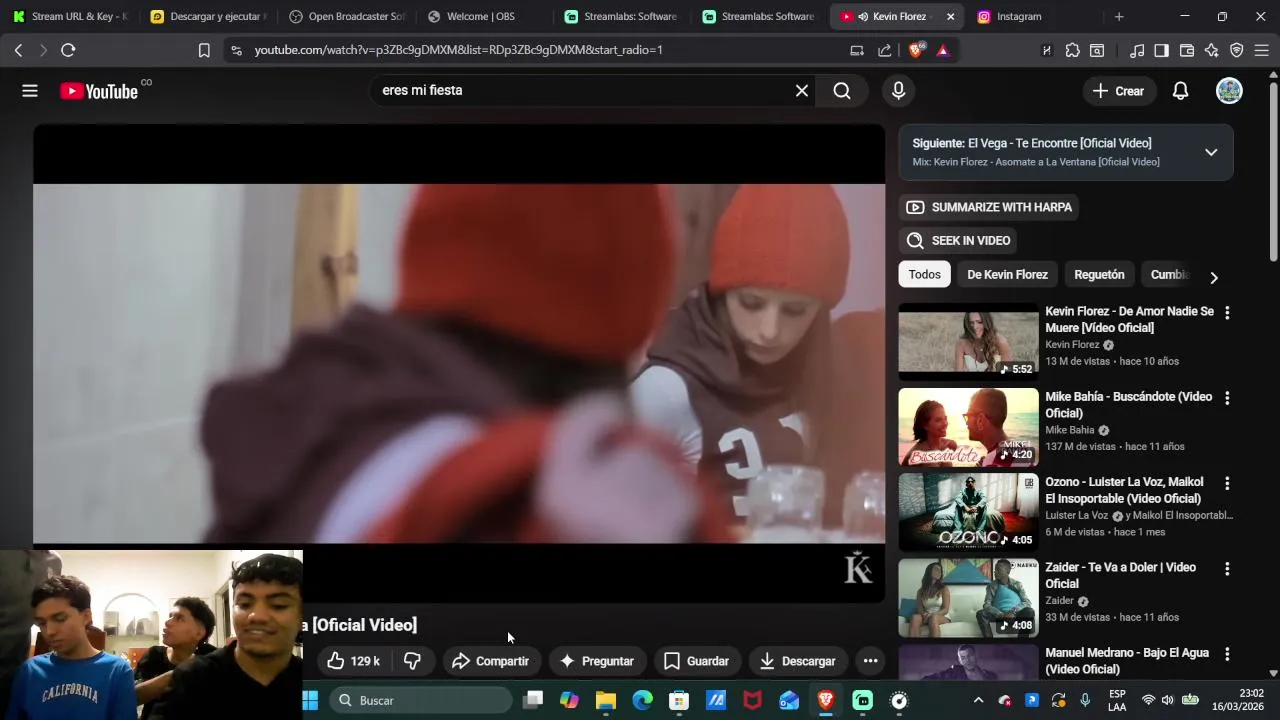Save the video with Guardar
Image resolution: width=1280 pixels, height=720 pixels.
pos(696,661)
